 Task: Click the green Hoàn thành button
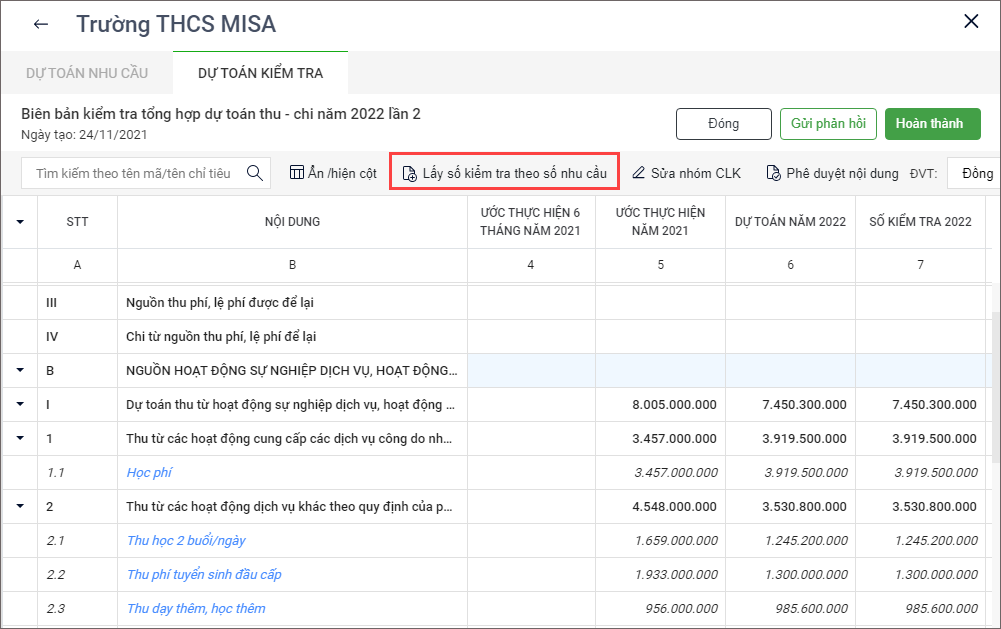[932, 124]
